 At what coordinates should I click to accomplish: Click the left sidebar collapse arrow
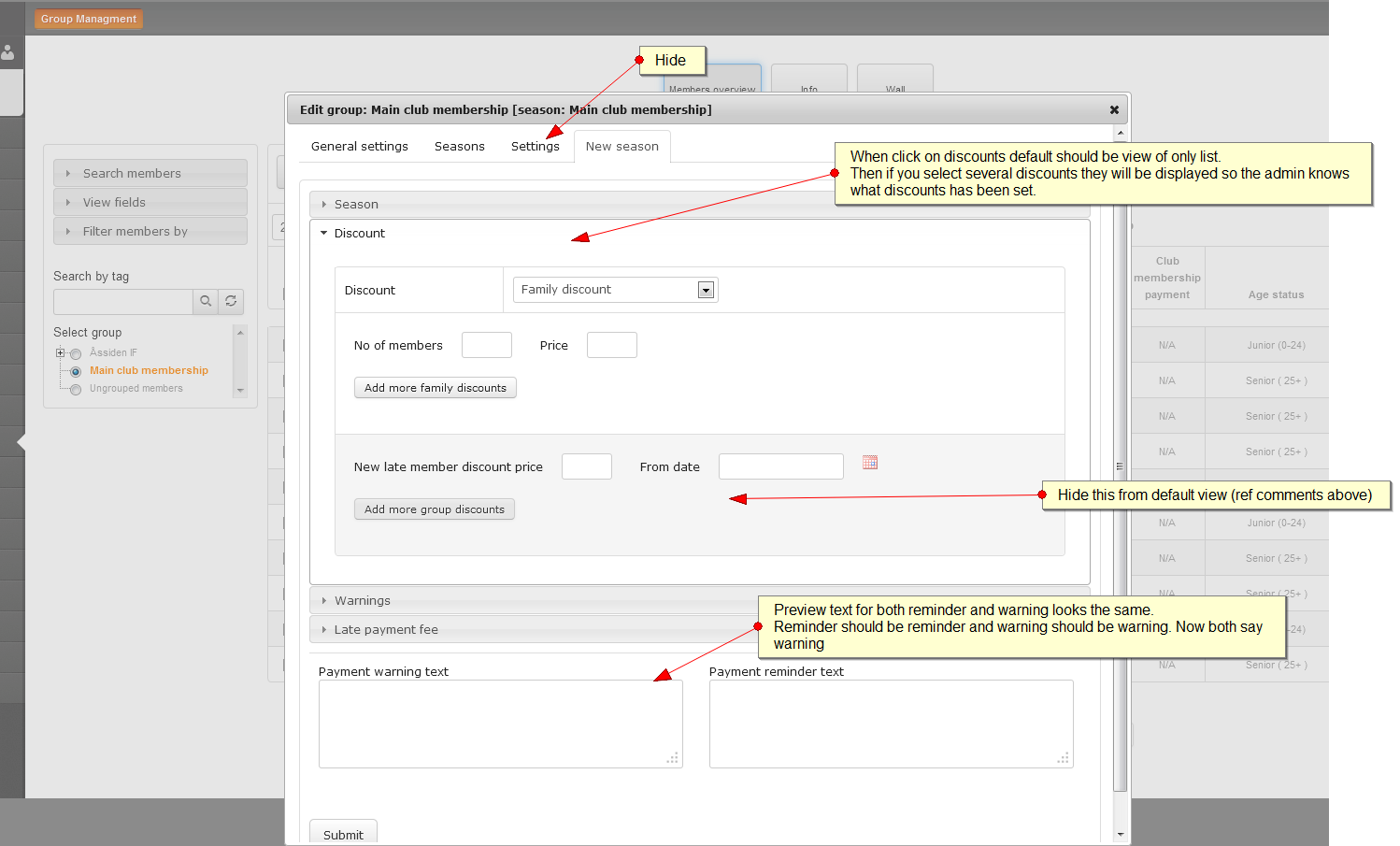21,442
